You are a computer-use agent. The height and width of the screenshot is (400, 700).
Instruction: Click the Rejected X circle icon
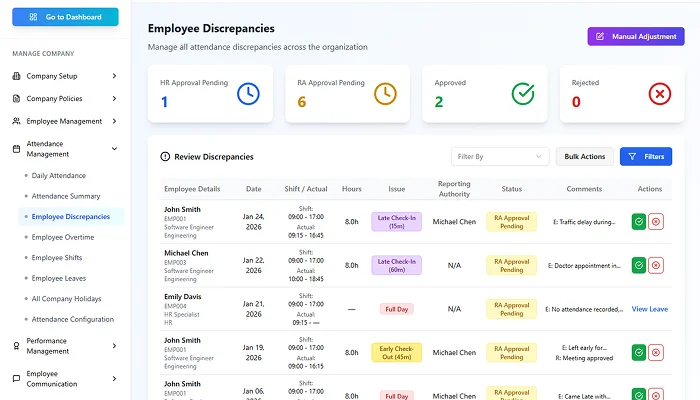tap(659, 94)
